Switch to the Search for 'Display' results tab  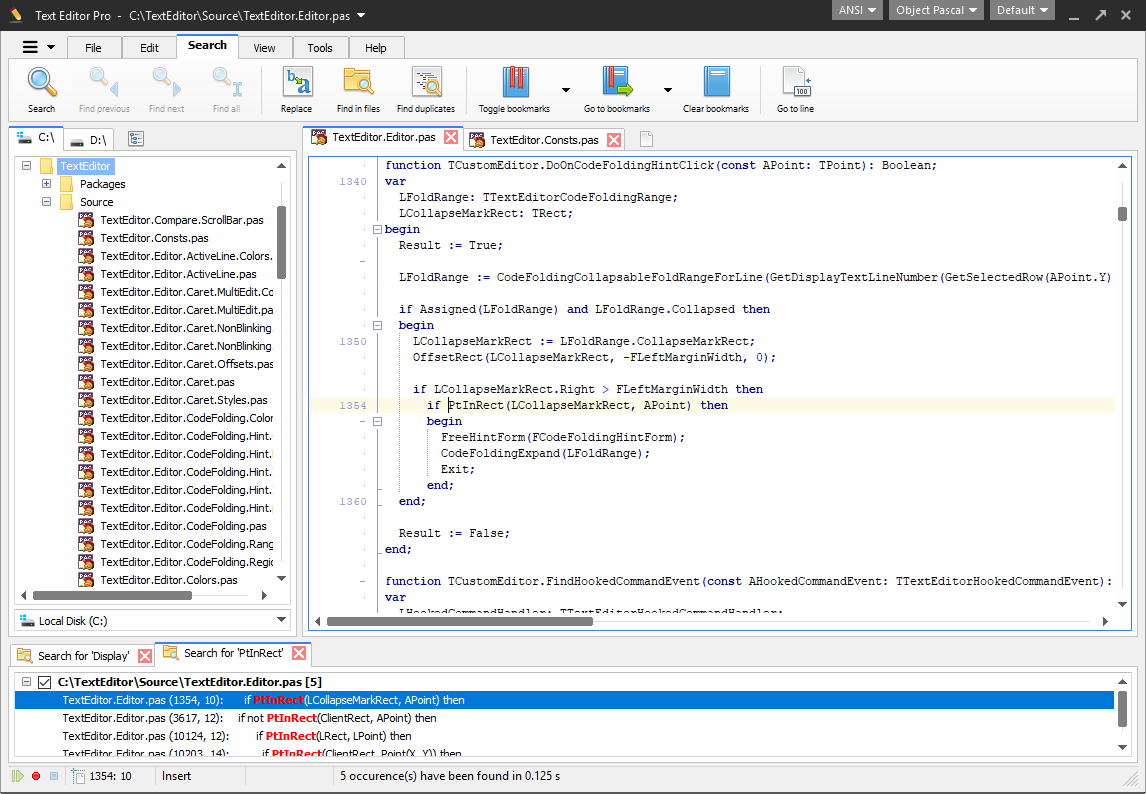[83, 656]
